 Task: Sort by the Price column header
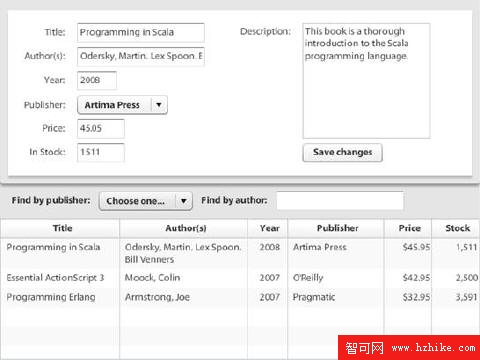tap(408, 228)
